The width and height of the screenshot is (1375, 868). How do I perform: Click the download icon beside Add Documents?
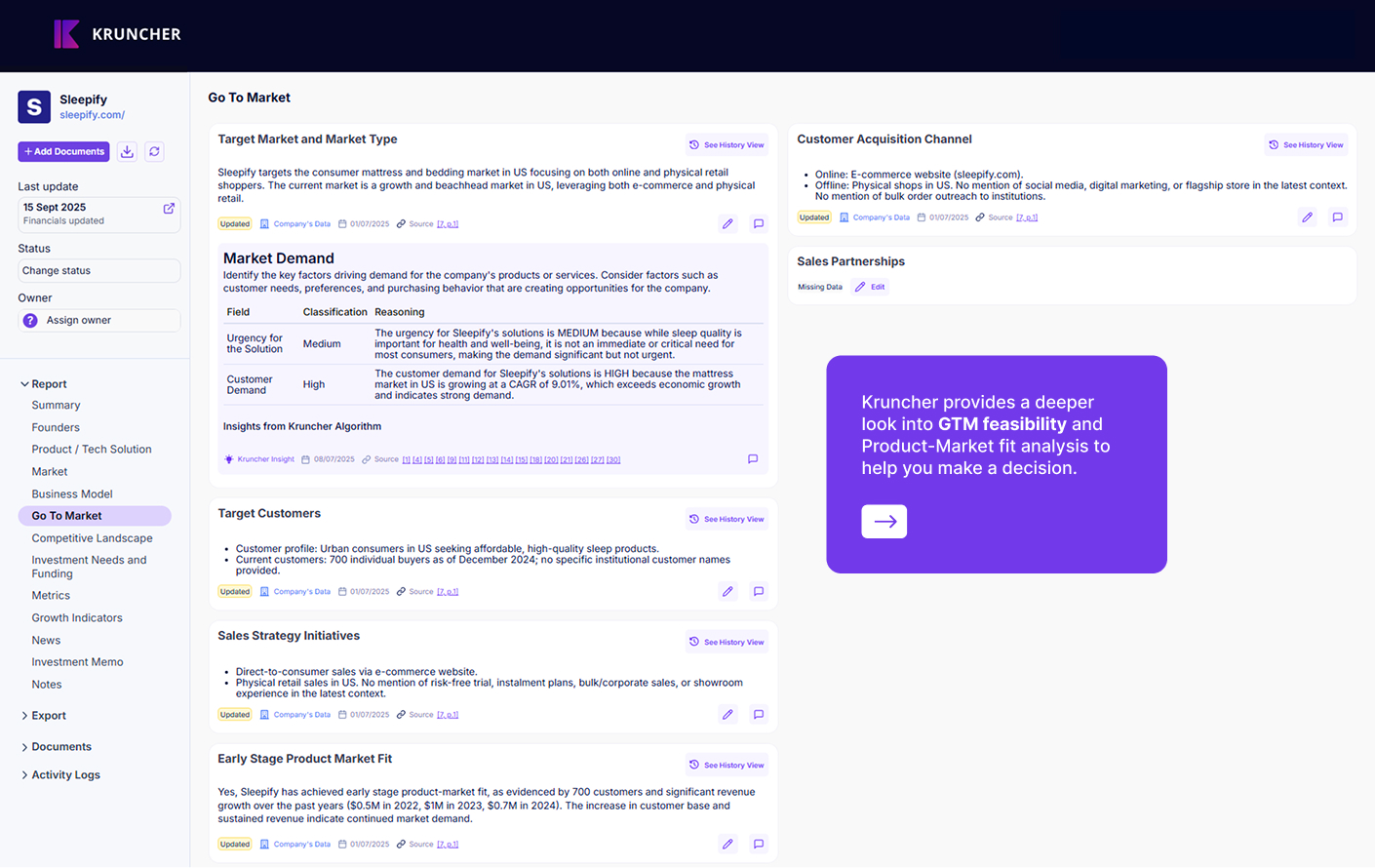point(127,151)
